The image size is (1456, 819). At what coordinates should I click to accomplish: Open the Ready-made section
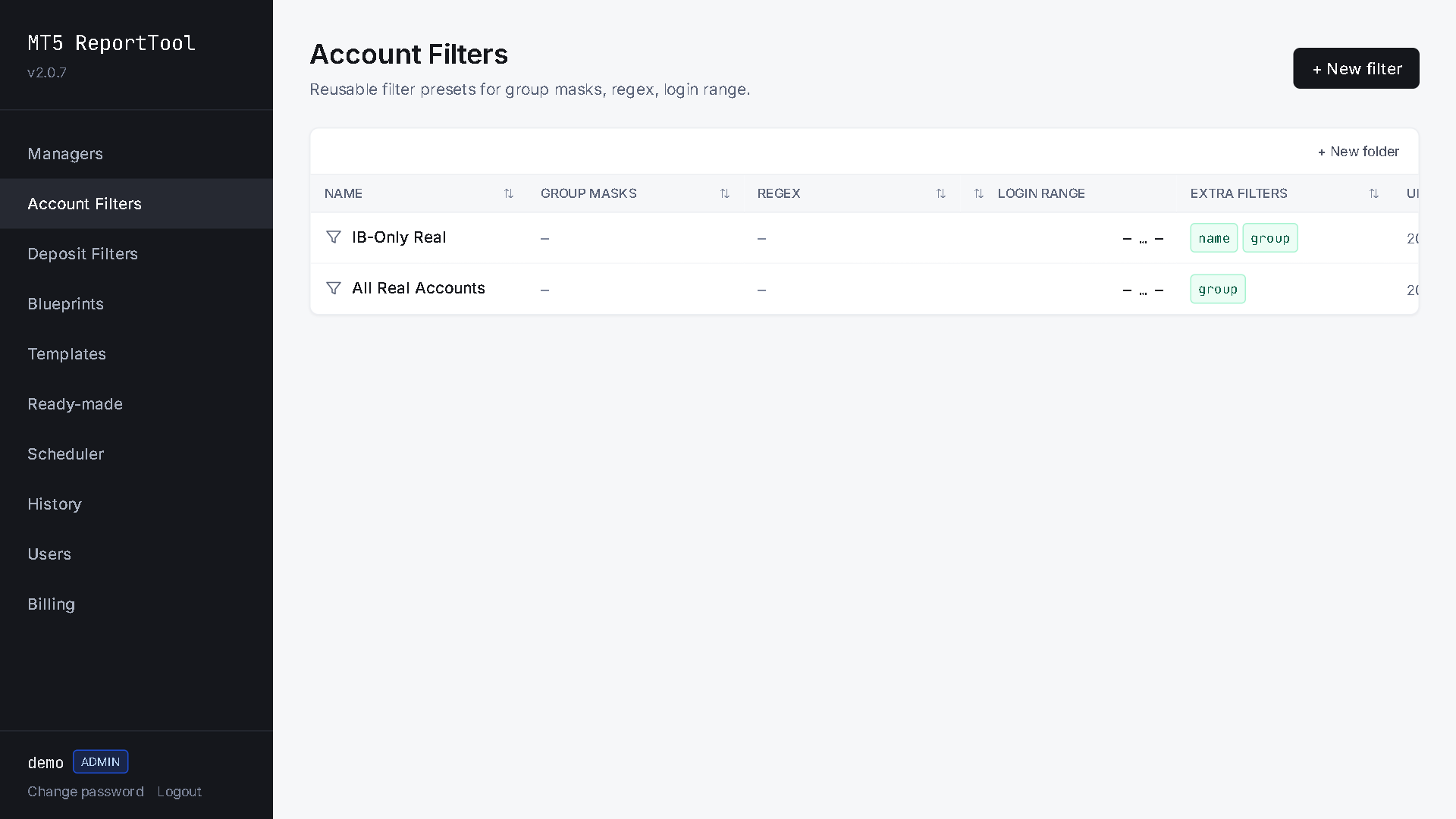tap(136, 404)
